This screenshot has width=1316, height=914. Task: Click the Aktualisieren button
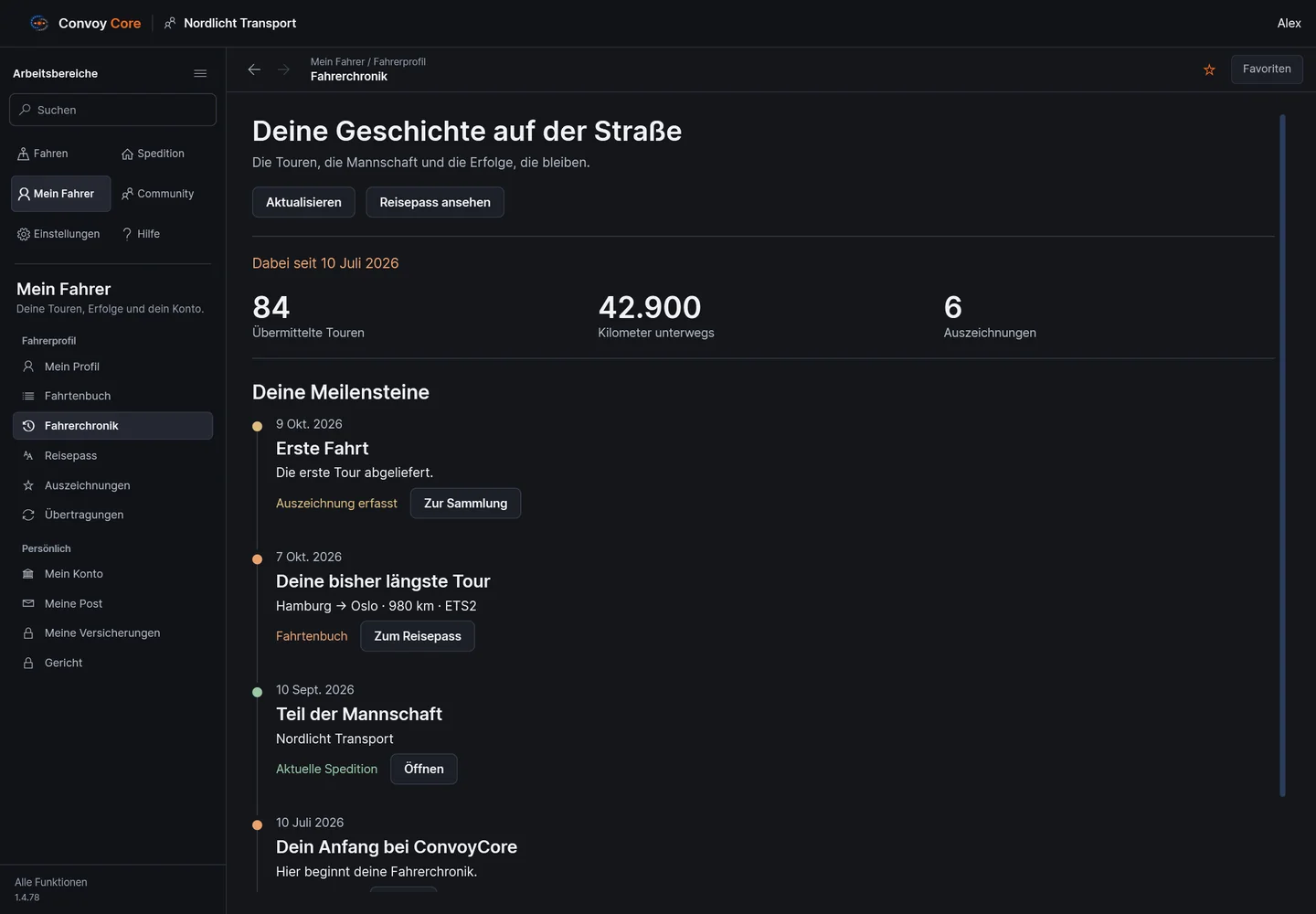coord(303,202)
